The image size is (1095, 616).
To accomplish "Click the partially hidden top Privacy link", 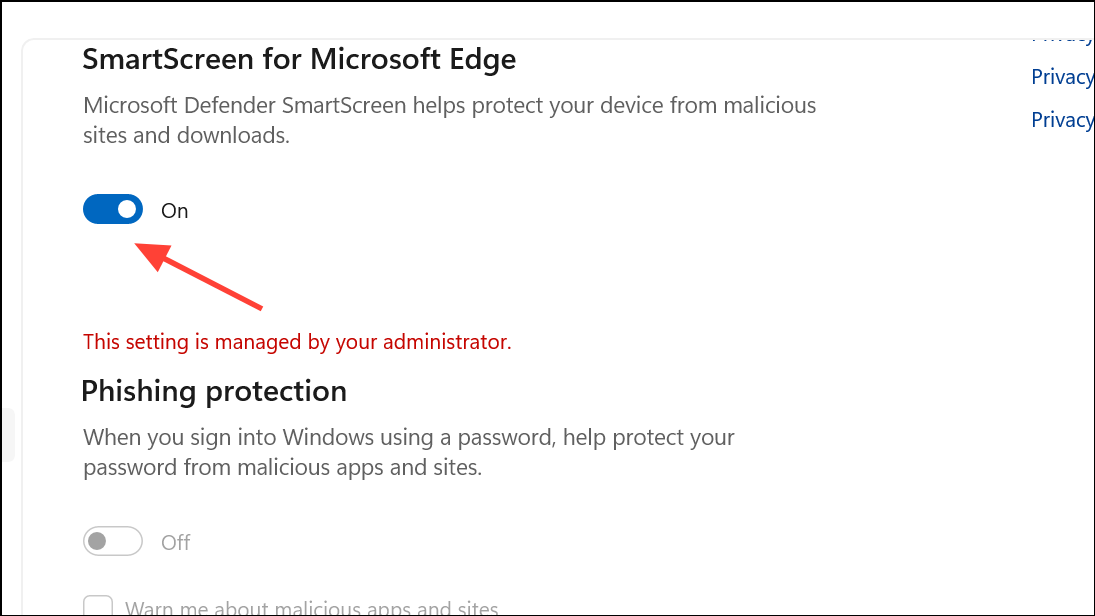I will click(x=1062, y=38).
